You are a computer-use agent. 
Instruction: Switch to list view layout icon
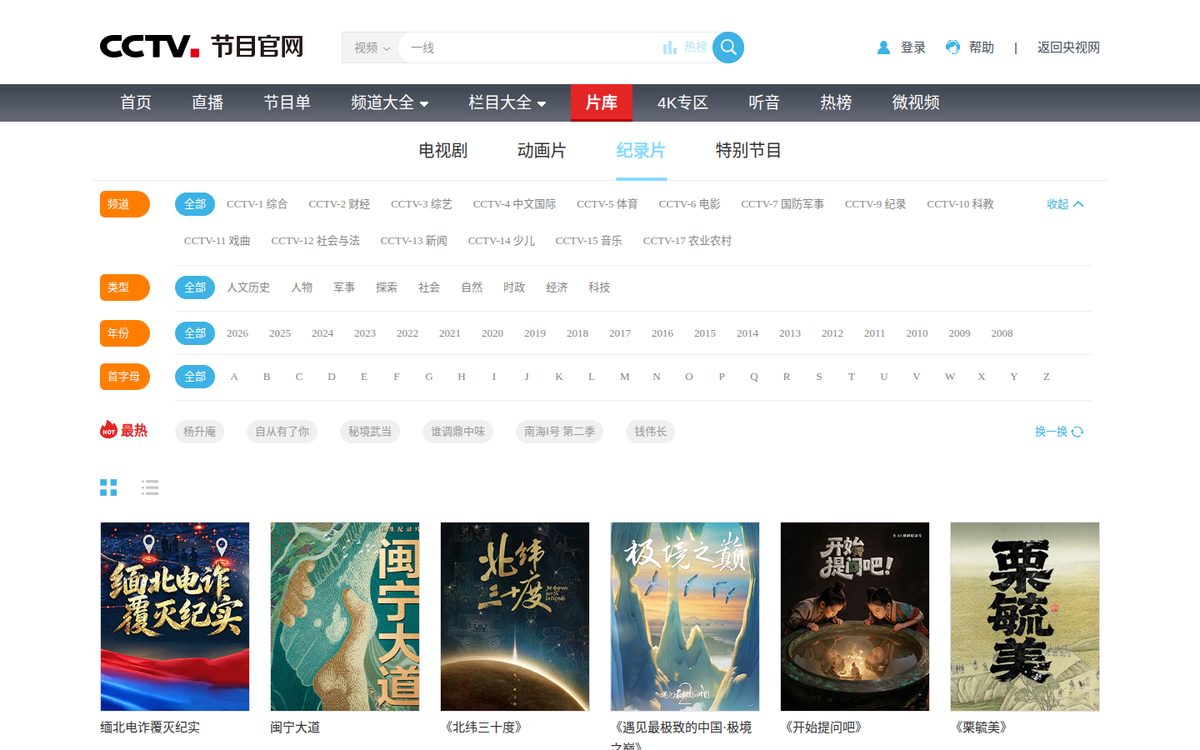(150, 487)
